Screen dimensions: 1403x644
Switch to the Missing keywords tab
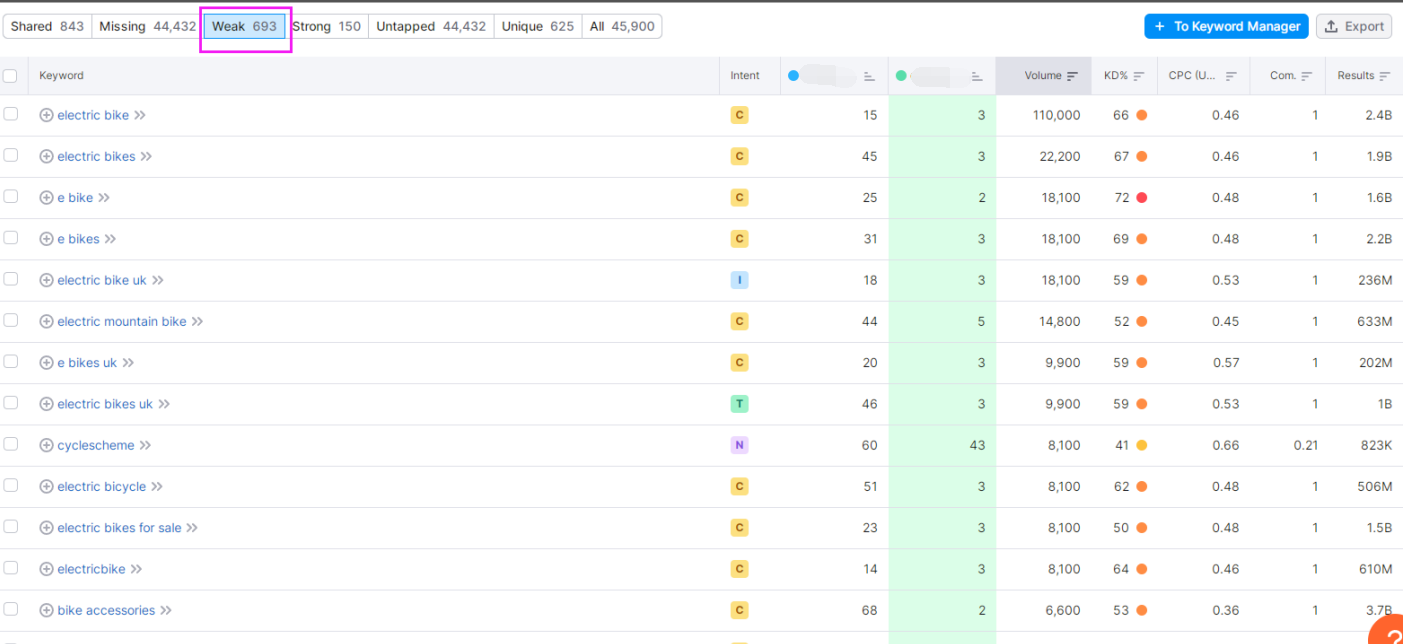click(x=147, y=26)
